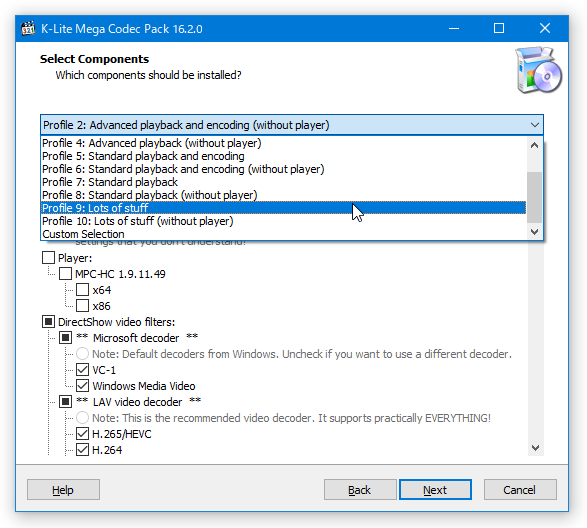The image size is (587, 528).
Task: Click the 'Select Components' heading
Action: click(94, 59)
